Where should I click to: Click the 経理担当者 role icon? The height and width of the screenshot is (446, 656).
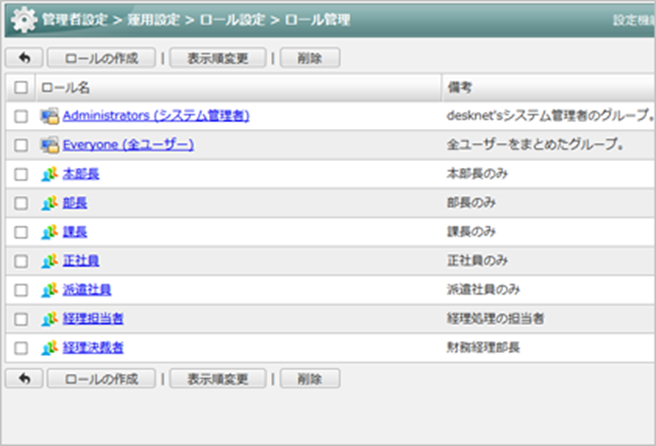(49, 319)
